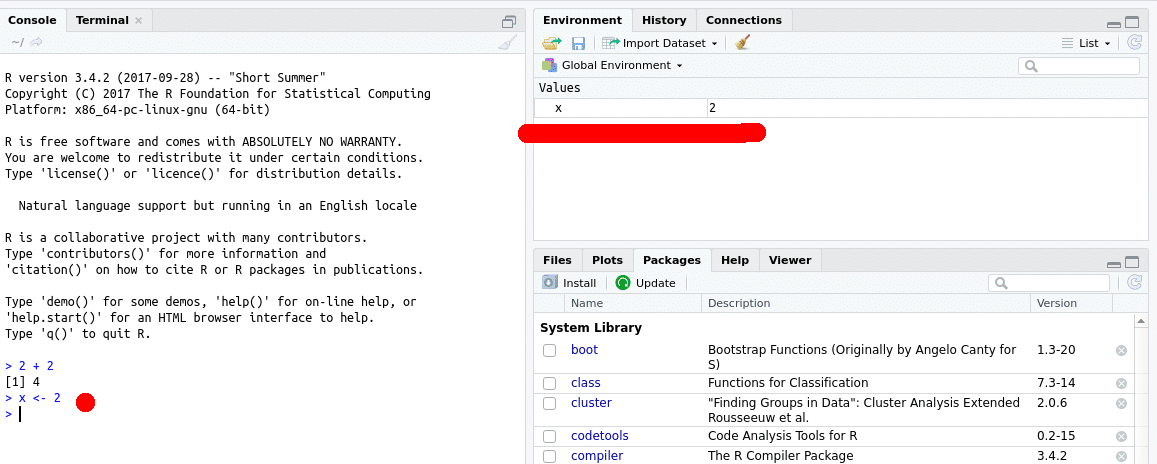Open the List view mode dropdown
The width and height of the screenshot is (1157, 464).
(1086, 43)
